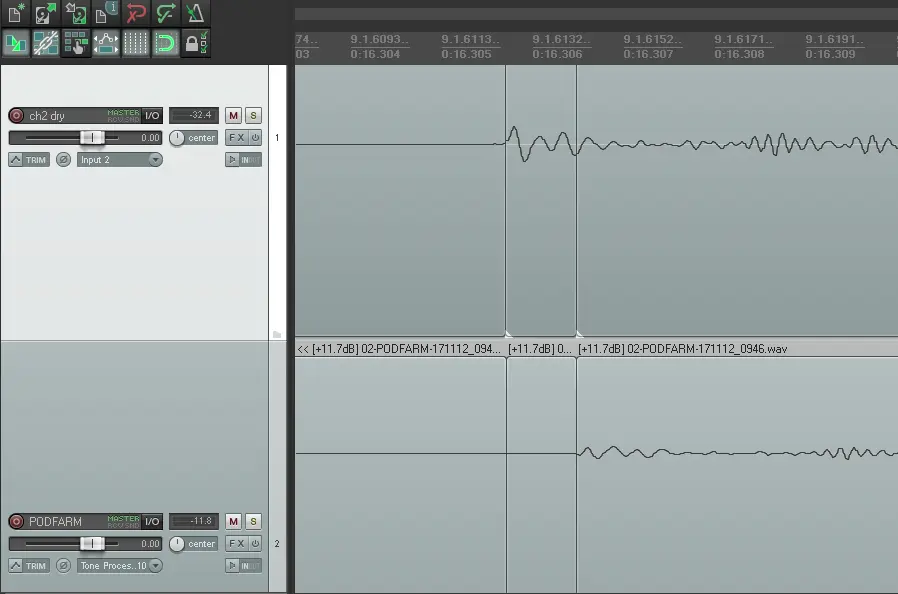Click the Redo toolbar icon
898x594 pixels.
(166, 13)
